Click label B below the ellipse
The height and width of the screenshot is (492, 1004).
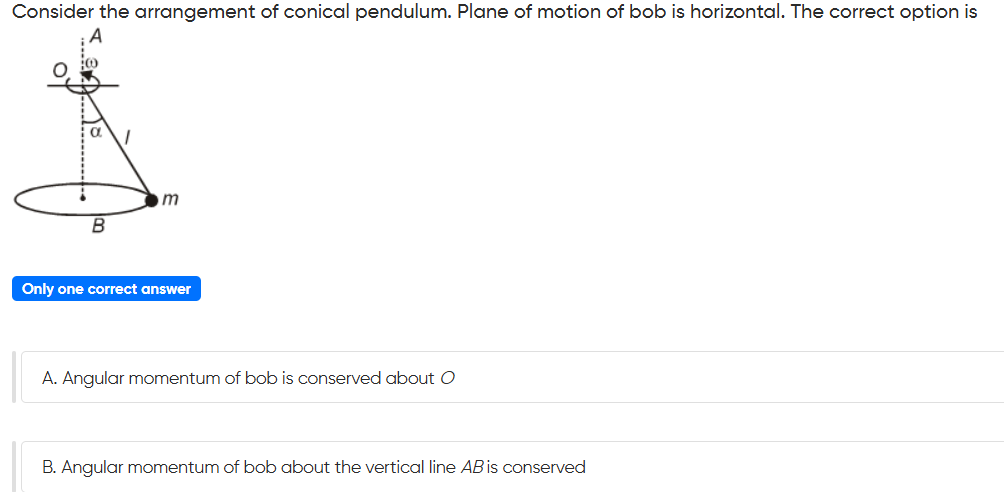click(97, 227)
